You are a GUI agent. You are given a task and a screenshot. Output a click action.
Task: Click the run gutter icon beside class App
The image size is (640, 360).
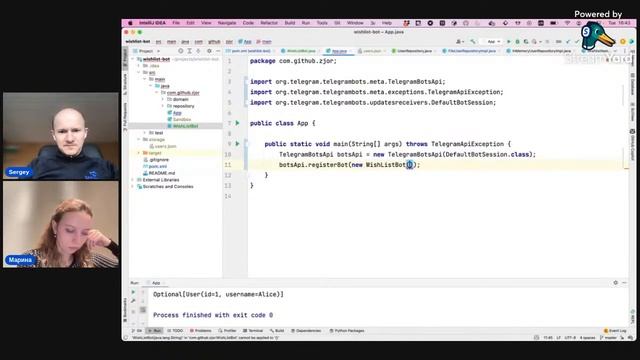coord(237,123)
